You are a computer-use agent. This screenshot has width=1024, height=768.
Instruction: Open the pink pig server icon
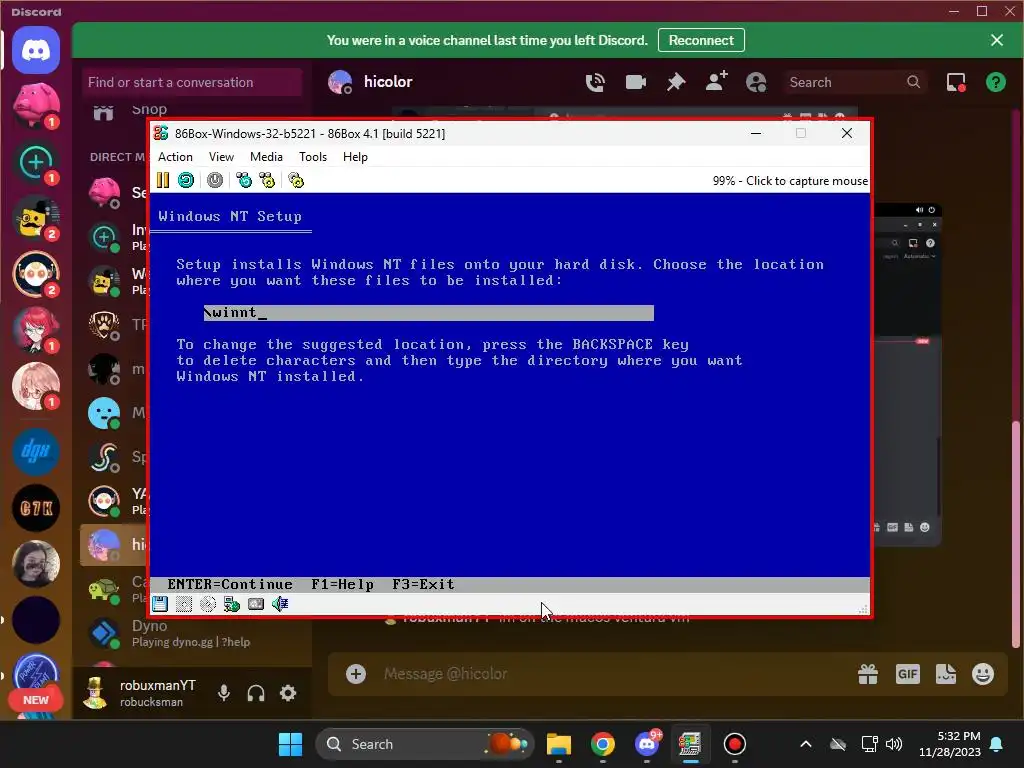tap(36, 106)
